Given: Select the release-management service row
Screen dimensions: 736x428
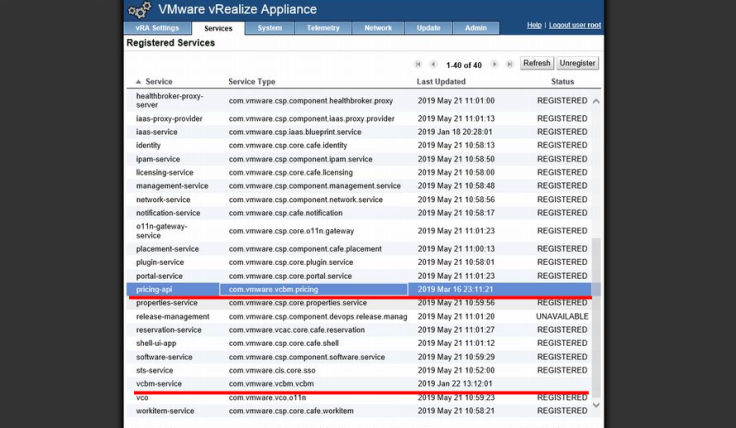Looking at the screenshot, I should pyautogui.click(x=359, y=317).
